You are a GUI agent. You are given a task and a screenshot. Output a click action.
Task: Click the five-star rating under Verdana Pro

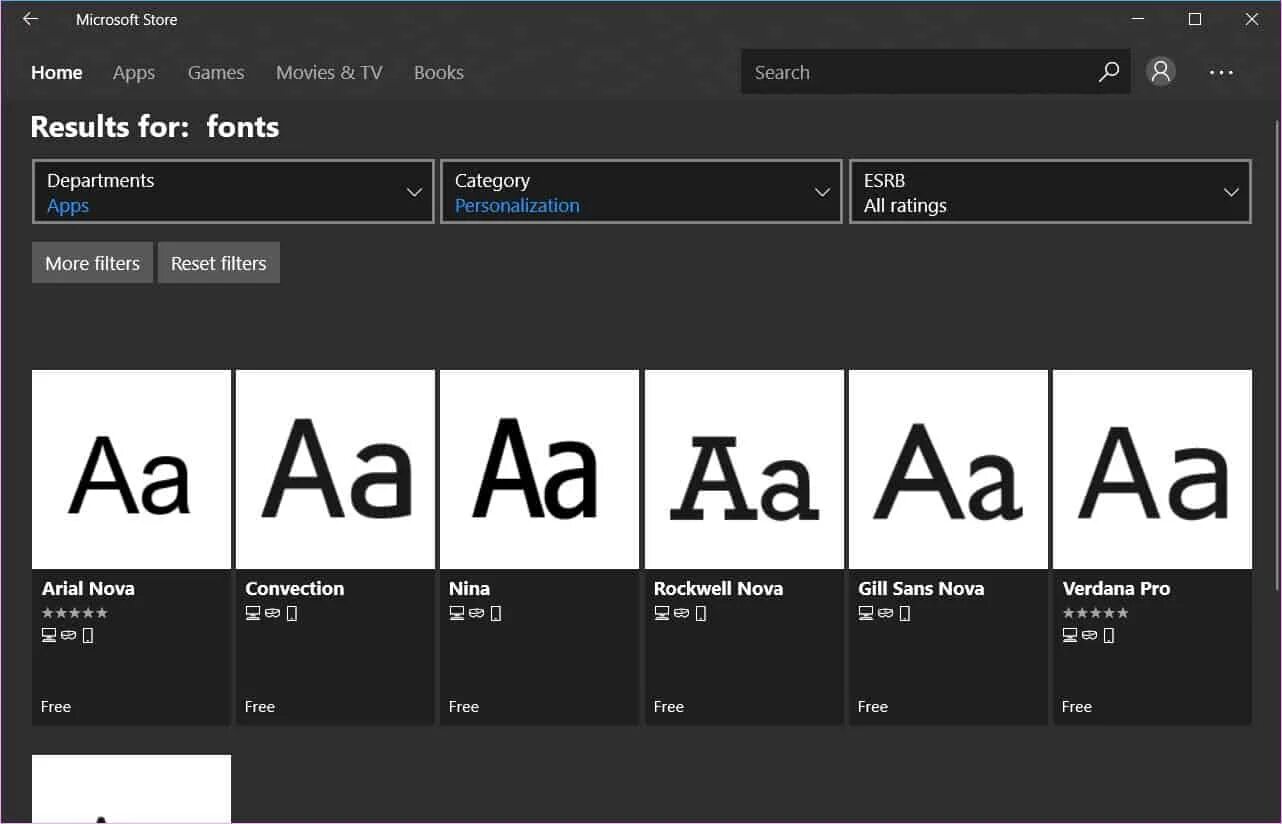[x=1094, y=612]
